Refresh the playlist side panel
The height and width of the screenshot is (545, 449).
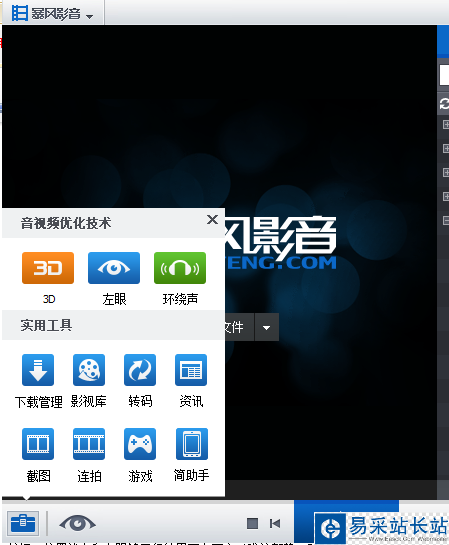[444, 104]
